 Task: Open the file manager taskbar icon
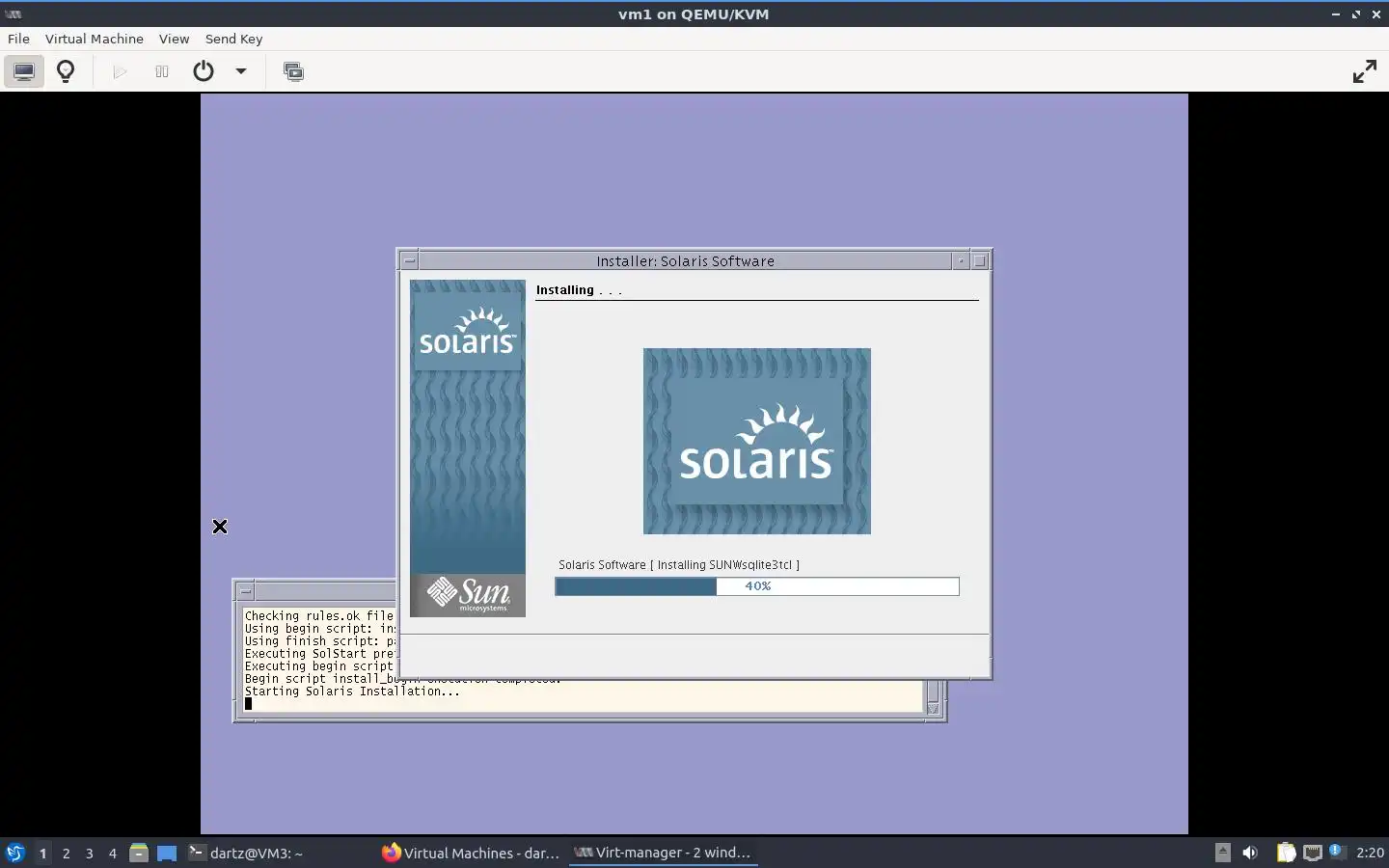(139, 853)
